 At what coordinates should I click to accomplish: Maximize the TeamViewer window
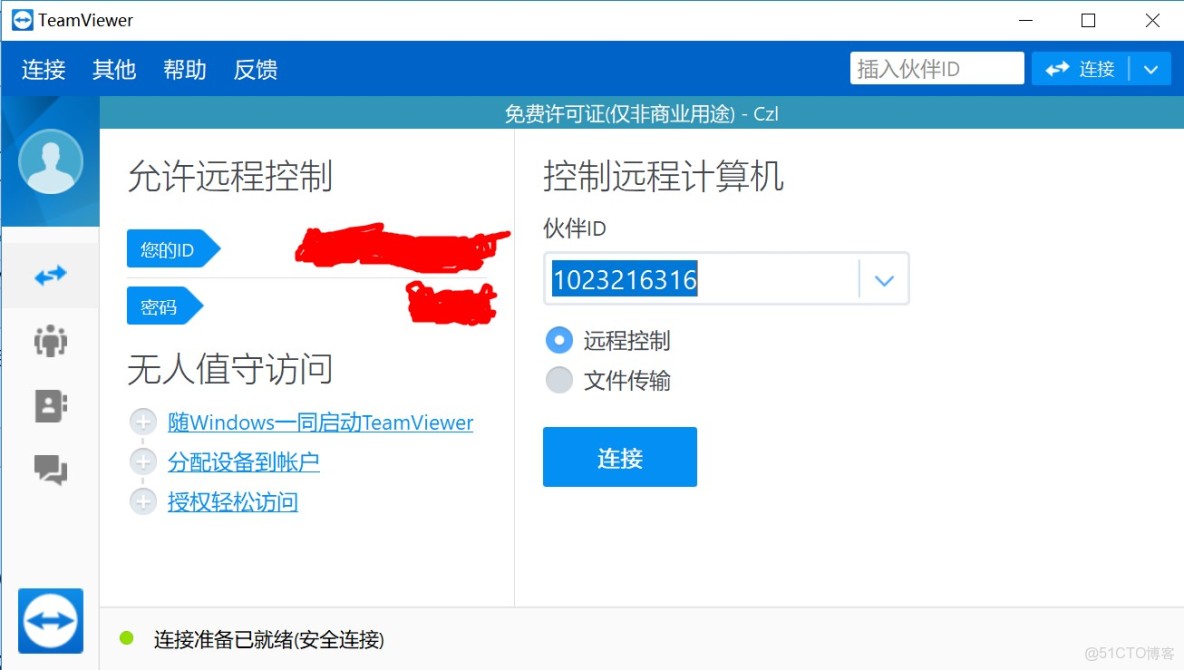[x=1088, y=20]
